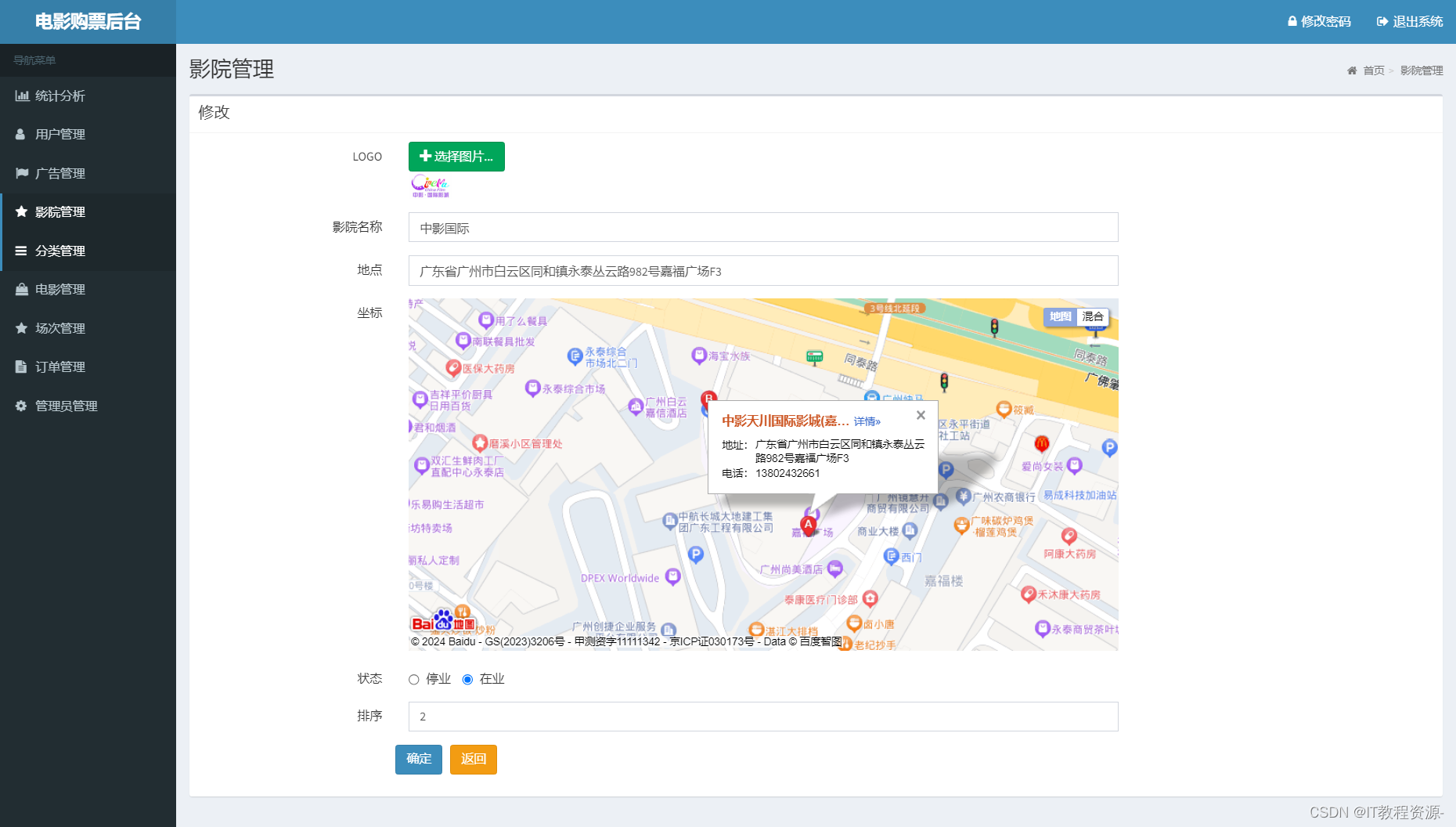Click the 地点 address input field
1456x827 pixels.
coord(763,271)
